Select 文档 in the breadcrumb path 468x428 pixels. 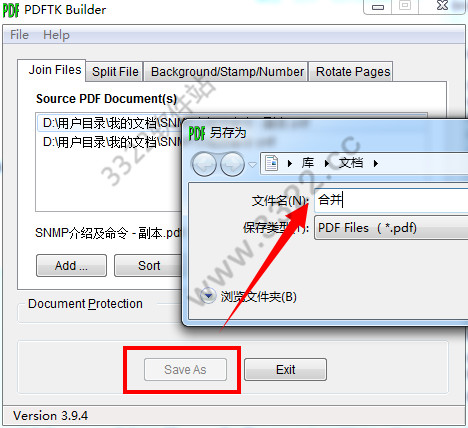point(351,163)
